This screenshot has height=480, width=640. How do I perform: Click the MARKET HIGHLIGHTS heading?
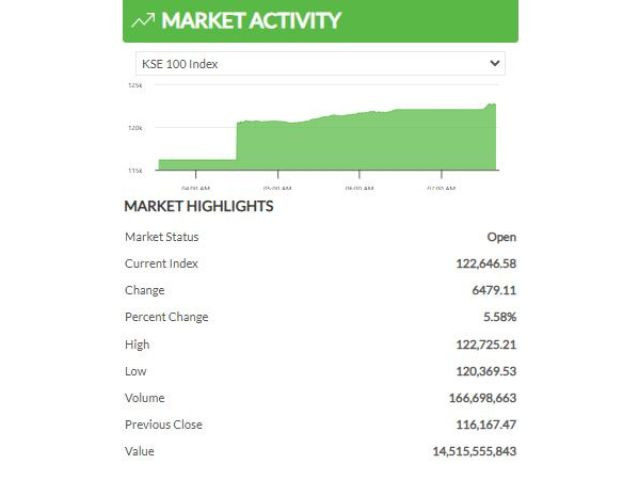[199, 206]
